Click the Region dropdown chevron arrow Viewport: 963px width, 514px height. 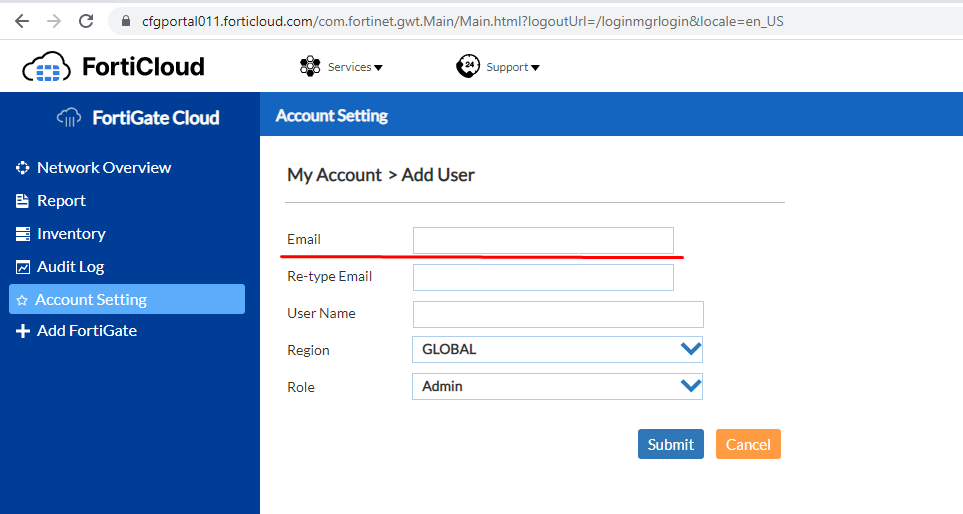tap(691, 349)
